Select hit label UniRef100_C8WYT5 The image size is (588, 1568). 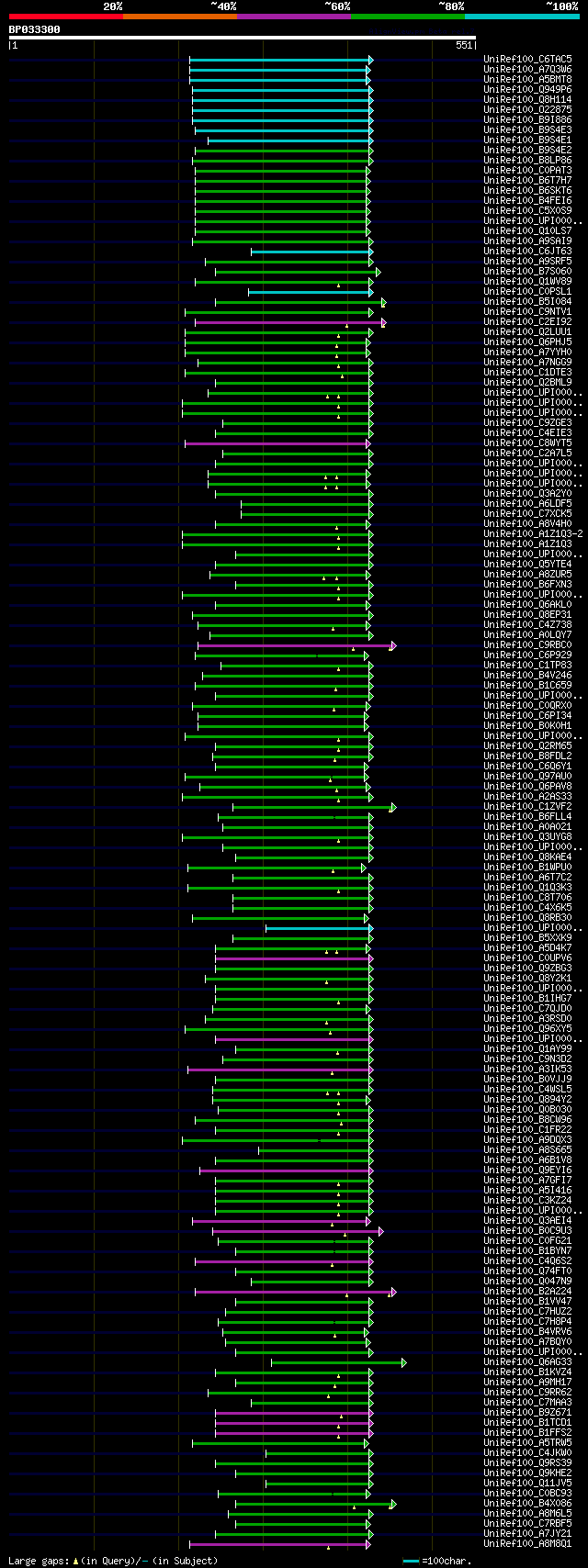527,443
